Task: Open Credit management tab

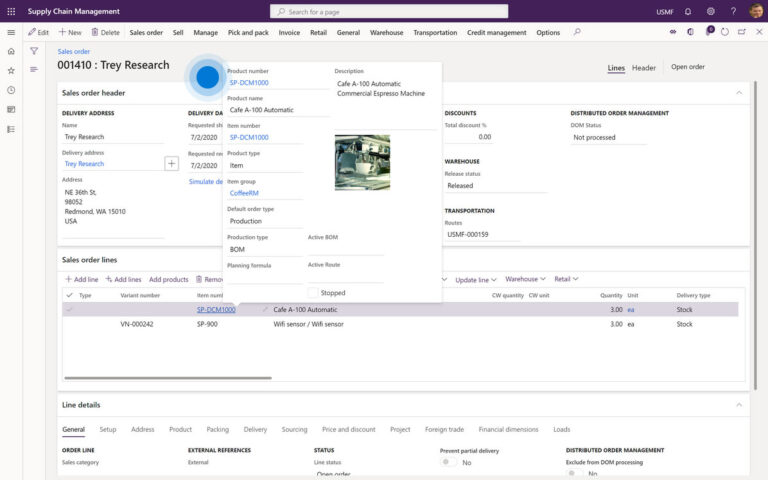Action: 497,32
